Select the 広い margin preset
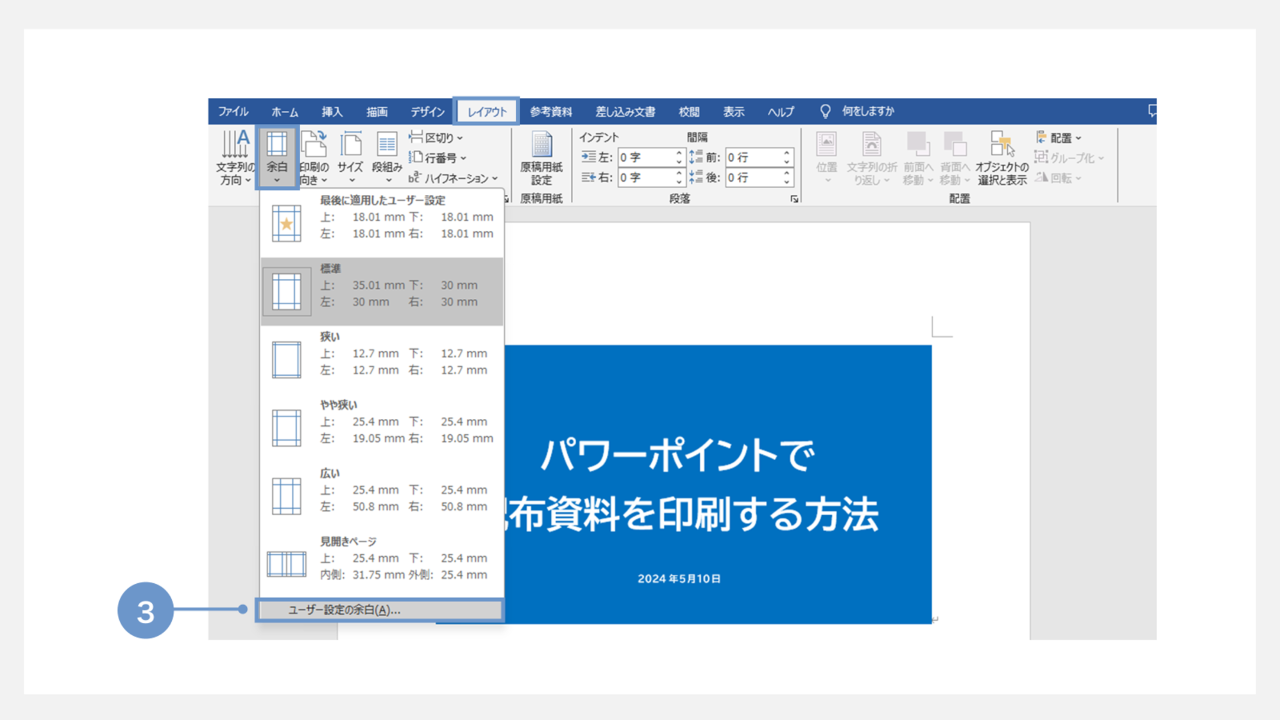Screen dimensions: 1280x720 382,494
